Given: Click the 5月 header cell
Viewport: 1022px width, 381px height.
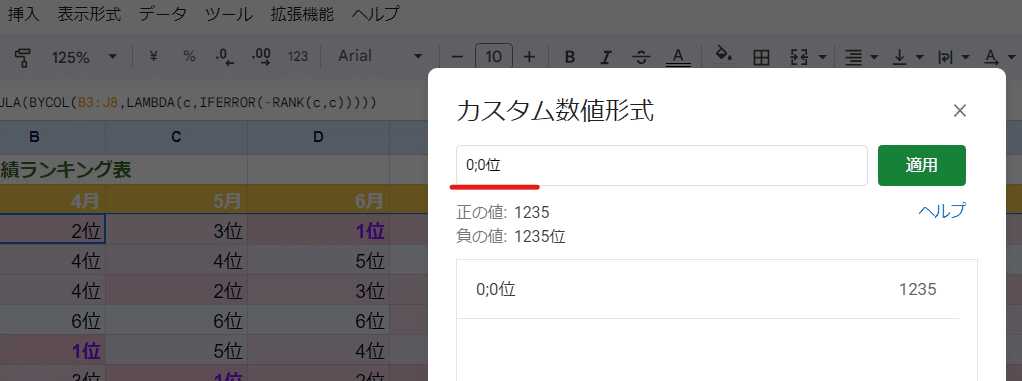Looking at the screenshot, I should (x=177, y=199).
